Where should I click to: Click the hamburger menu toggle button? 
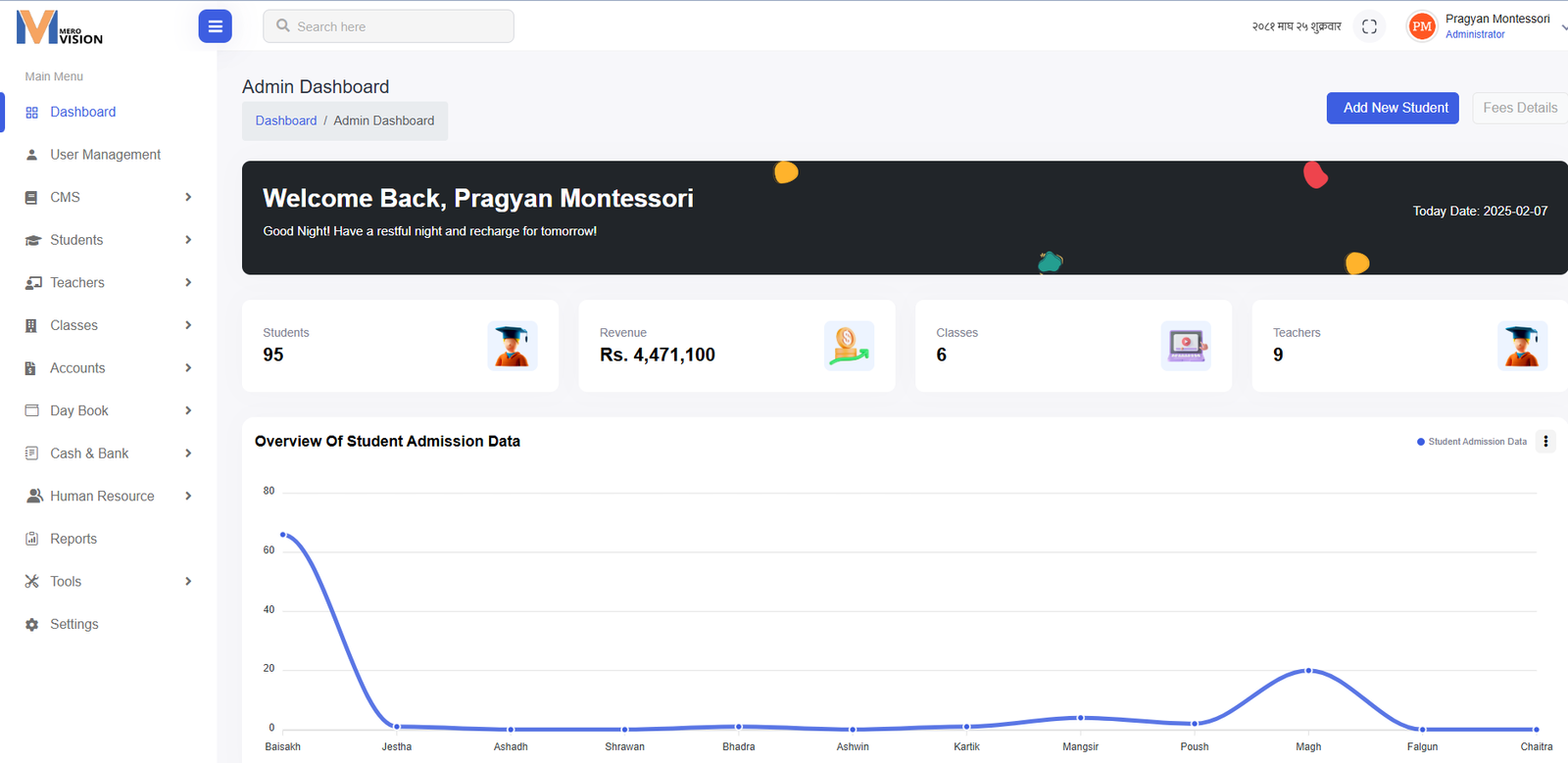click(215, 26)
